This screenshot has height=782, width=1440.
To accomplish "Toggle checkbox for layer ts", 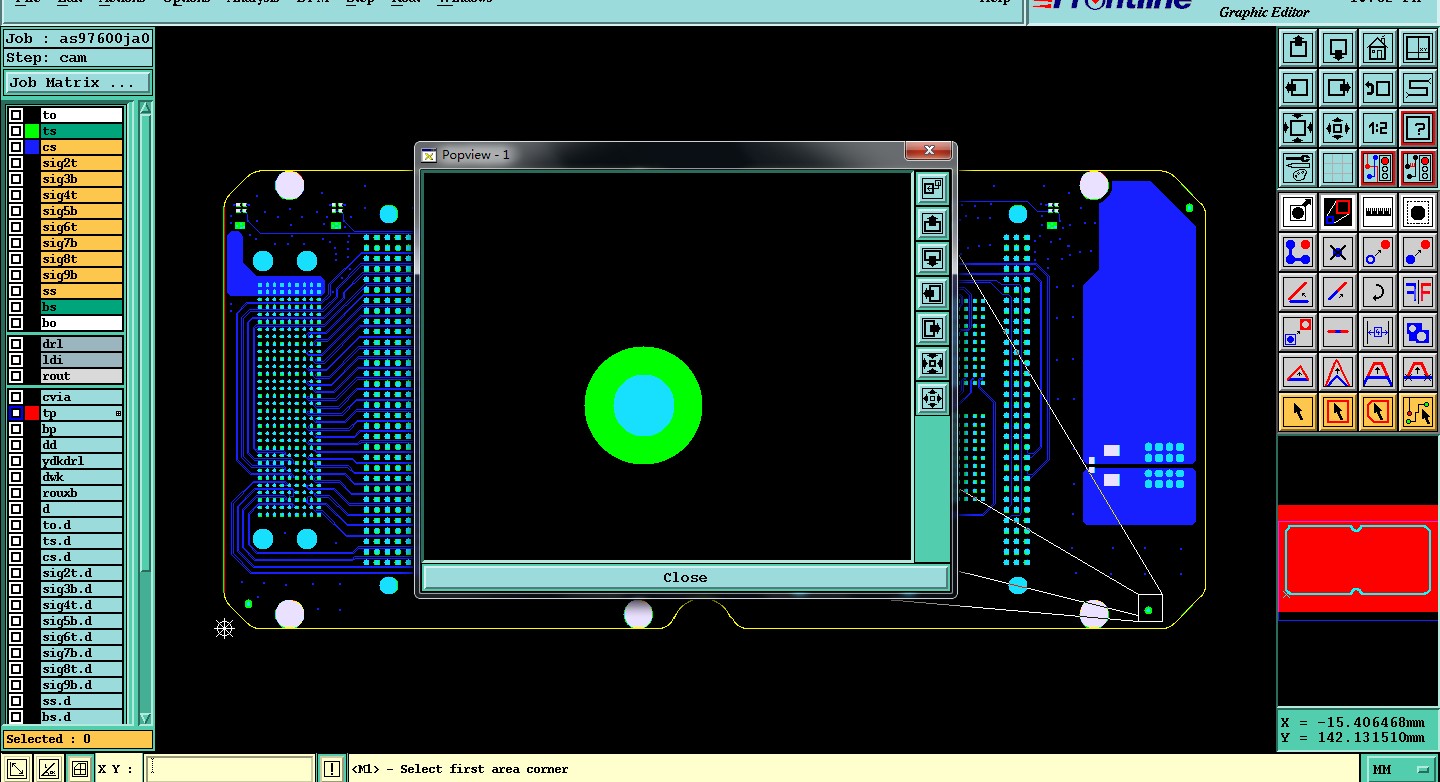I will coord(16,131).
